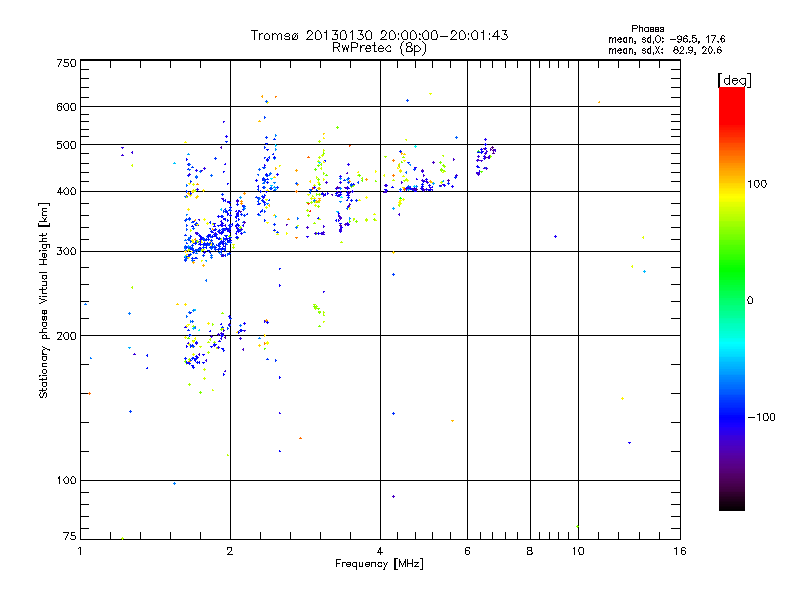Click the y-axis tick label '500'
Image resolution: width=800 pixels, height=600 pixels.
tap(67, 145)
